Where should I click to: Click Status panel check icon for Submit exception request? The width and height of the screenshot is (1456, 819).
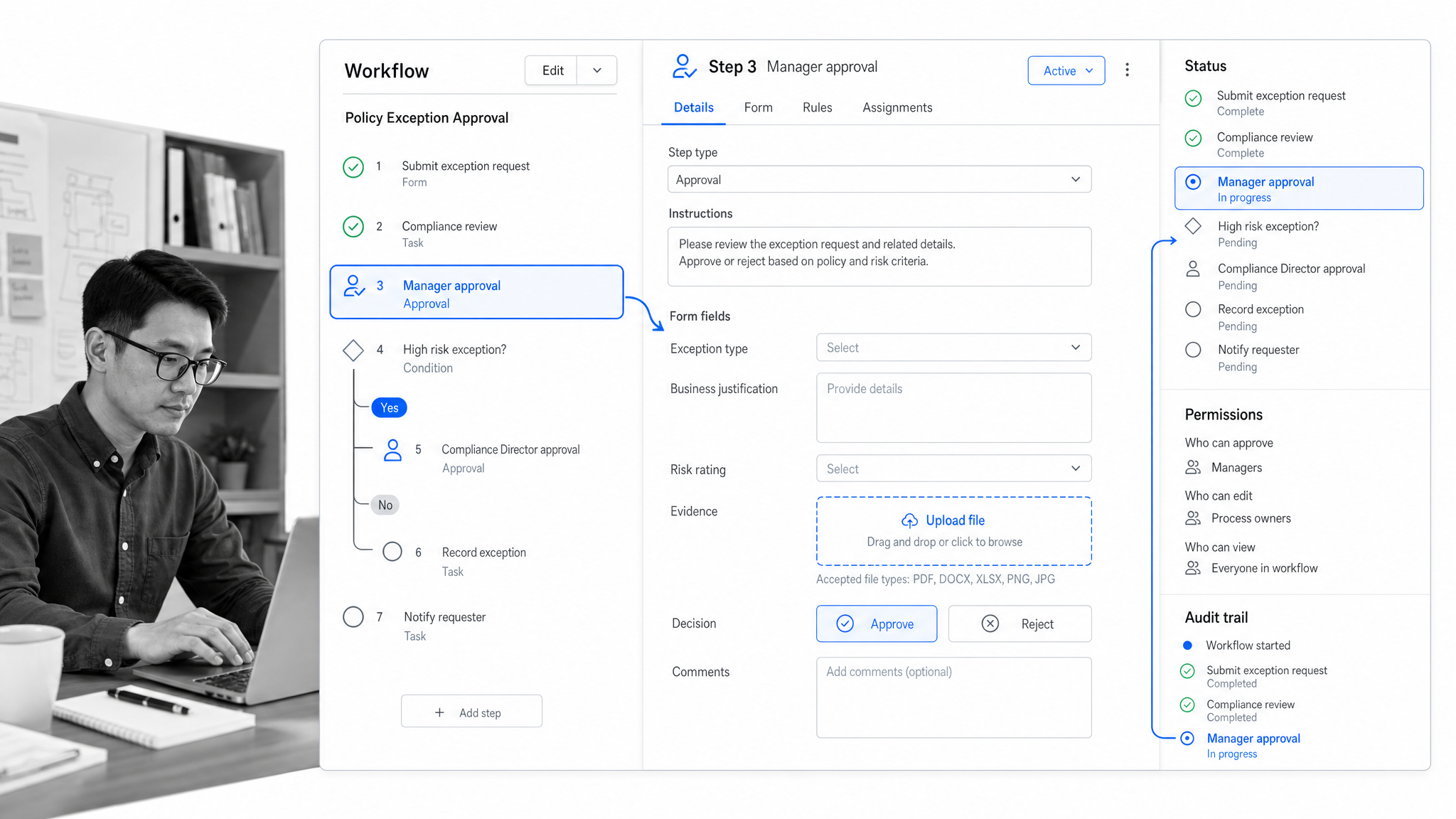[x=1193, y=98]
